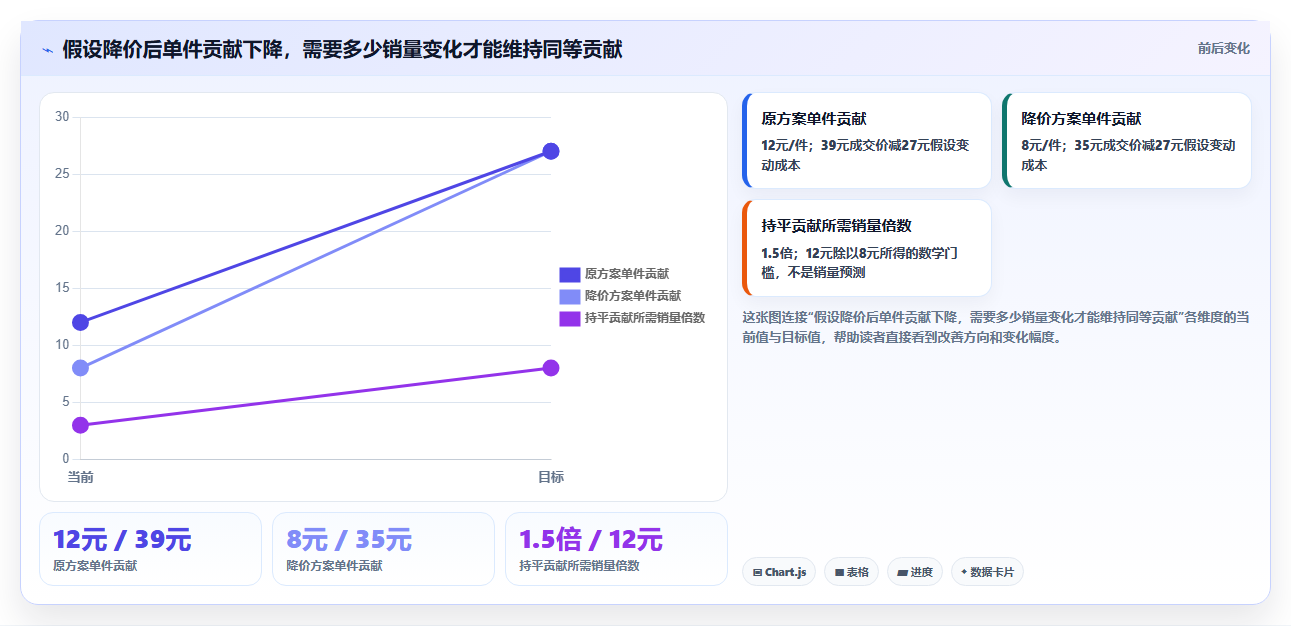Image resolution: width=1291 pixels, height=626 pixels.
Task: Click the 1.5倍 / 12元 stat value
Action: coord(591,539)
